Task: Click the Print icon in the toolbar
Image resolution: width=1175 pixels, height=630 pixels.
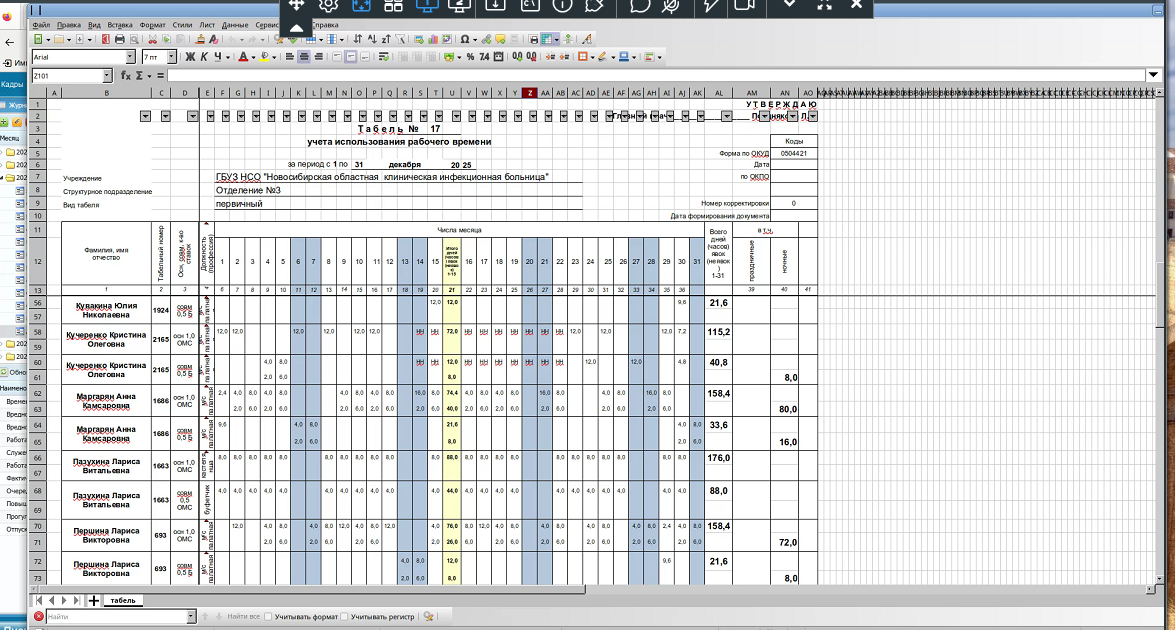Action: point(120,39)
